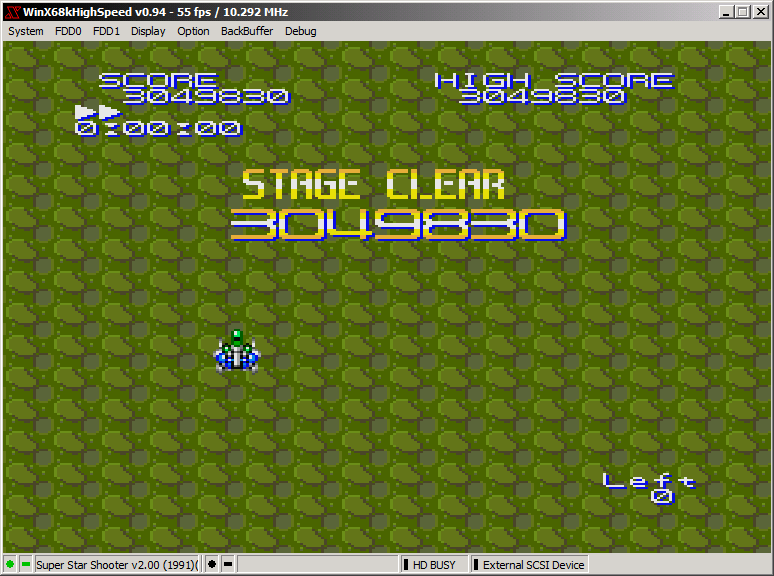Screen dimensions: 774x576
Task: Minimize the WinX68k window
Action: point(726,12)
